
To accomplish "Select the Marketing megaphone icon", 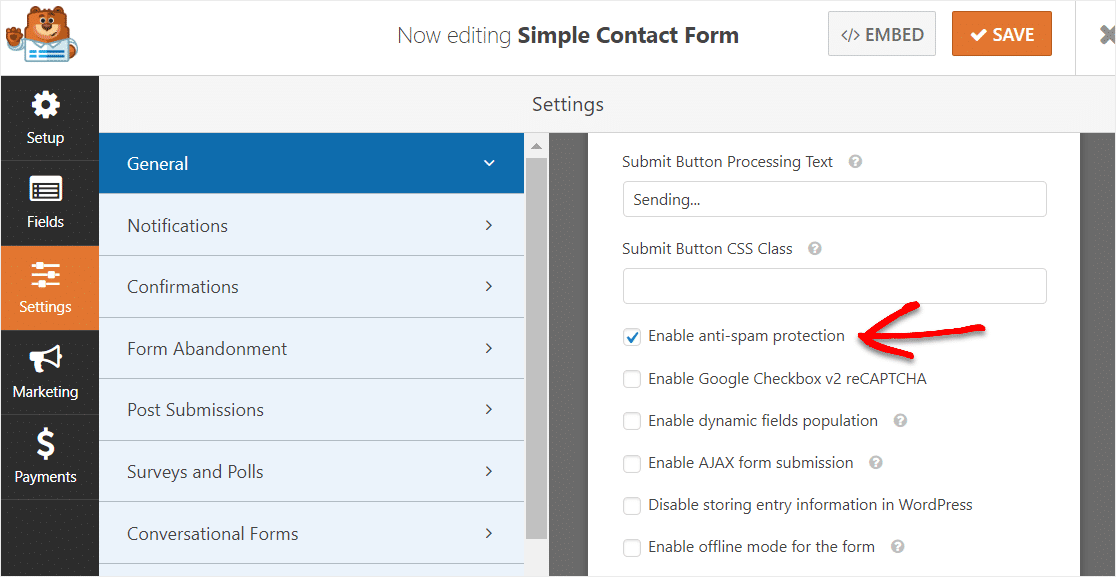I will pos(45,372).
